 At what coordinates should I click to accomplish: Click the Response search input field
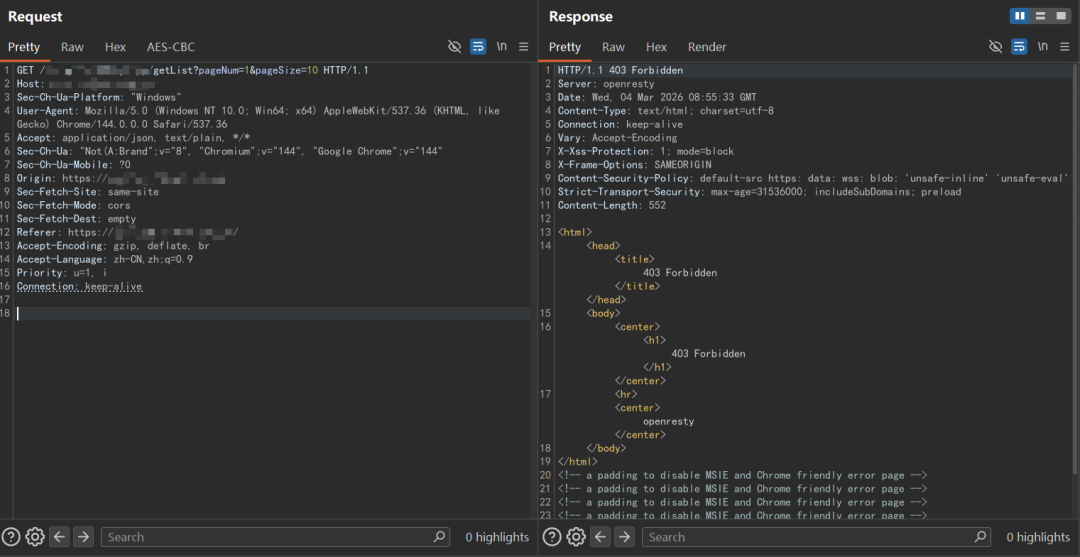coord(816,537)
